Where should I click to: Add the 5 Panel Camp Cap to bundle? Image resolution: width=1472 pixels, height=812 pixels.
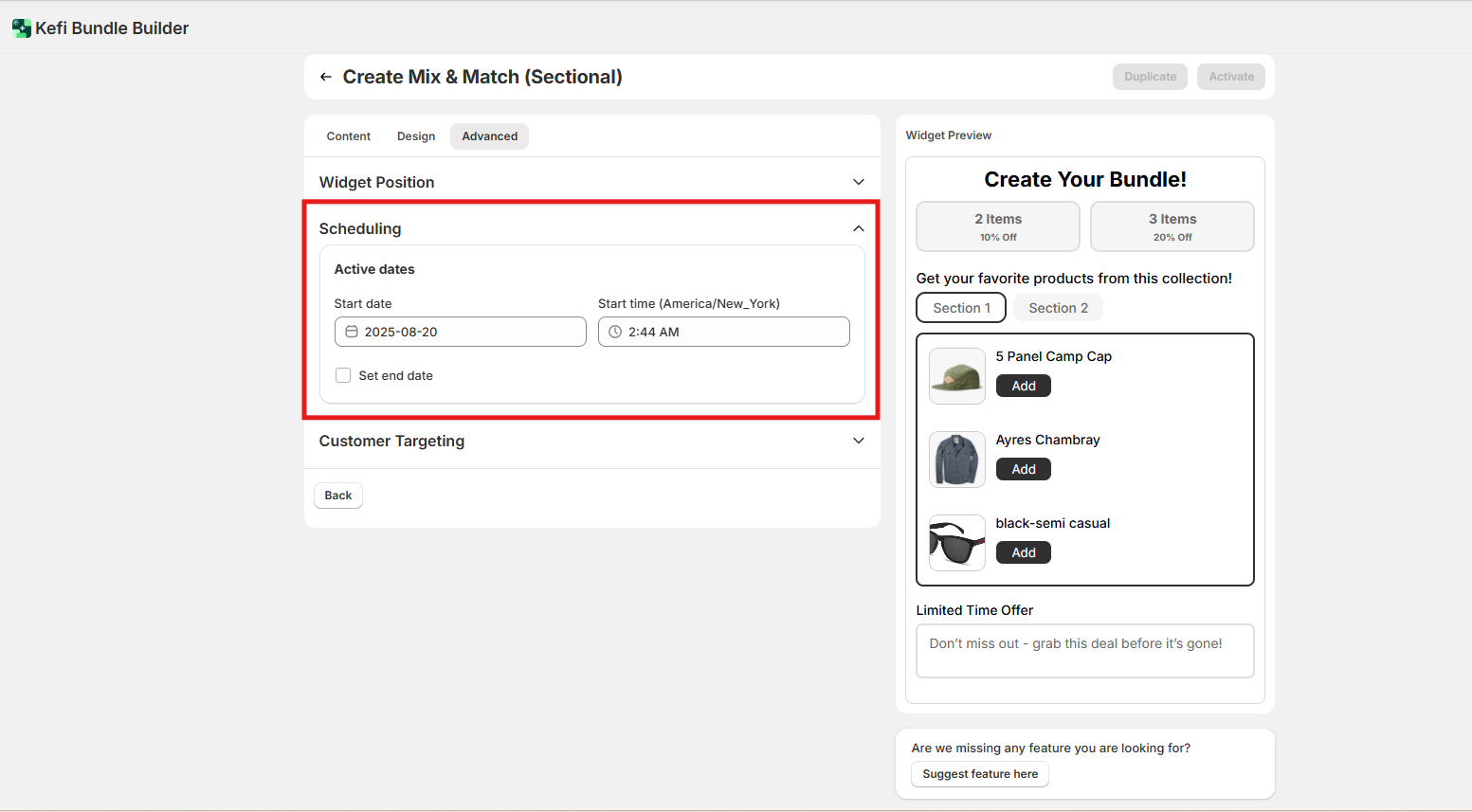[1023, 386]
